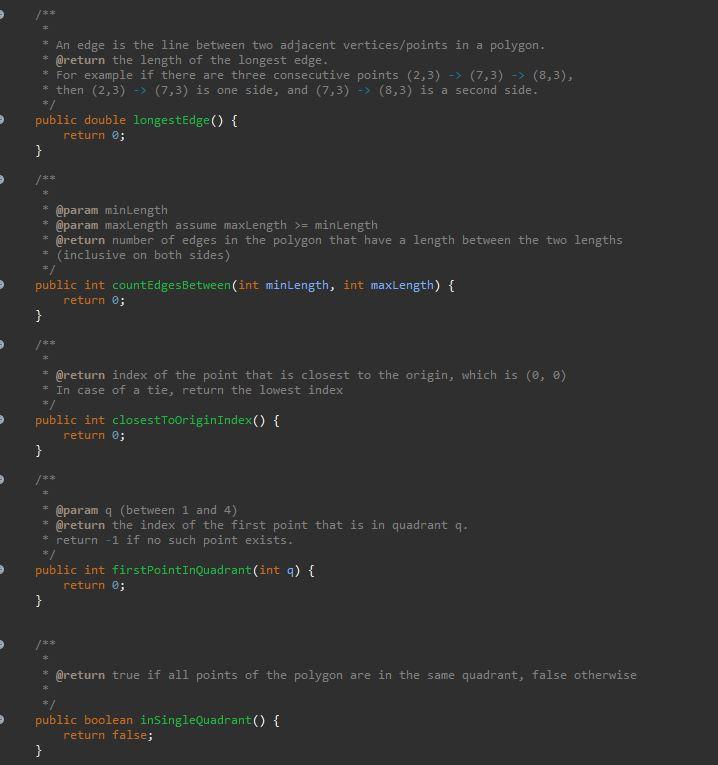Screen dimensions: 718x765
Task: Click the closestToOriginIndex method name
Action: point(182,420)
